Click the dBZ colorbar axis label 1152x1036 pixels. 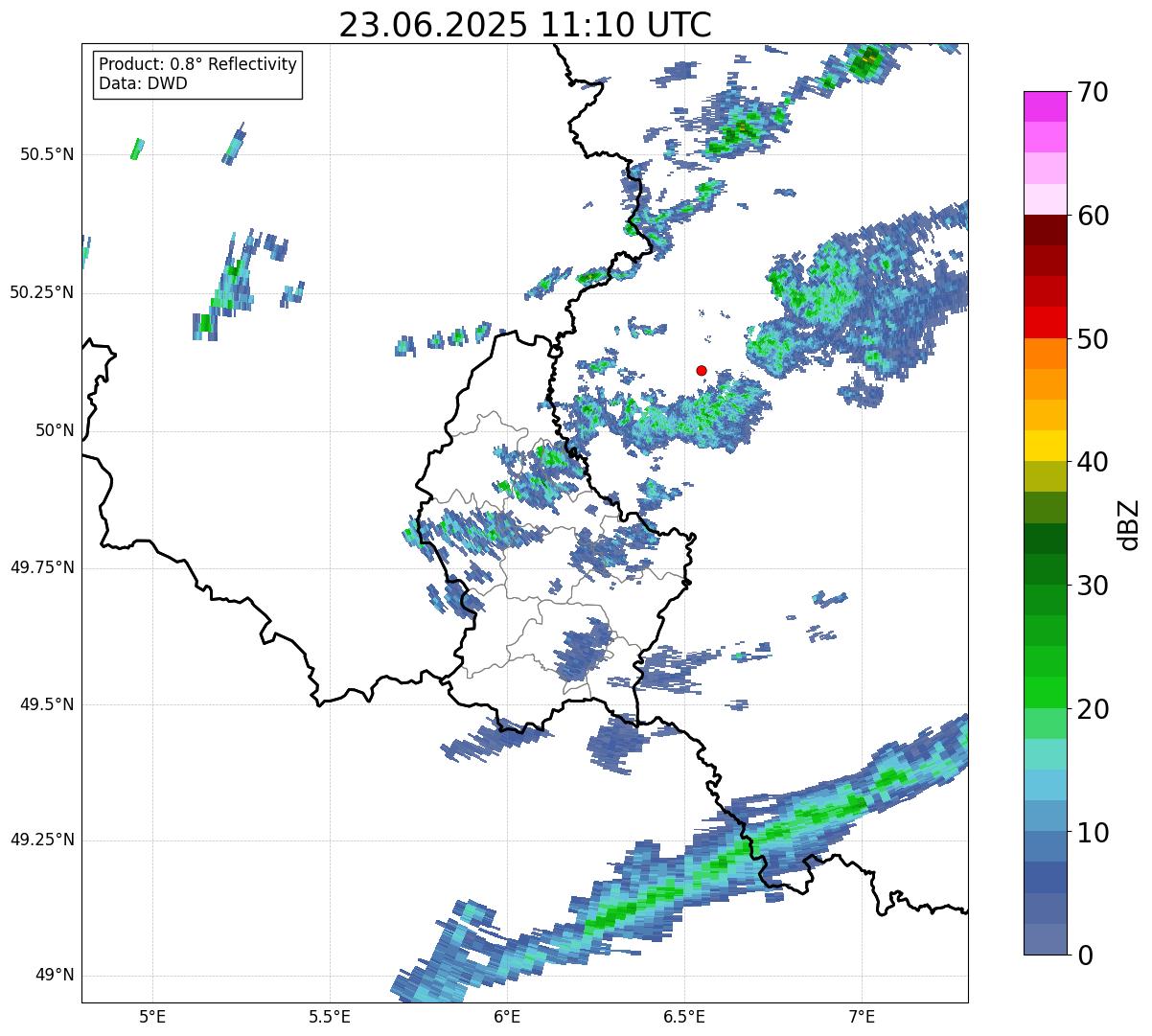1129,523
